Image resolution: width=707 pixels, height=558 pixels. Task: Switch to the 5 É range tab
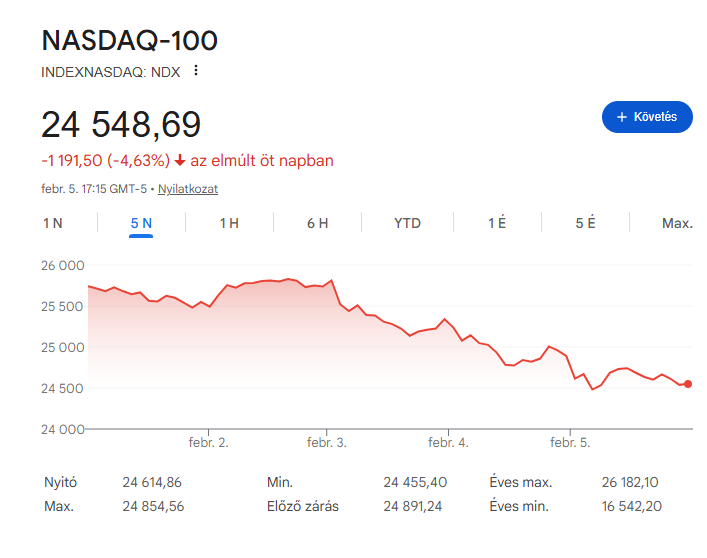click(585, 223)
